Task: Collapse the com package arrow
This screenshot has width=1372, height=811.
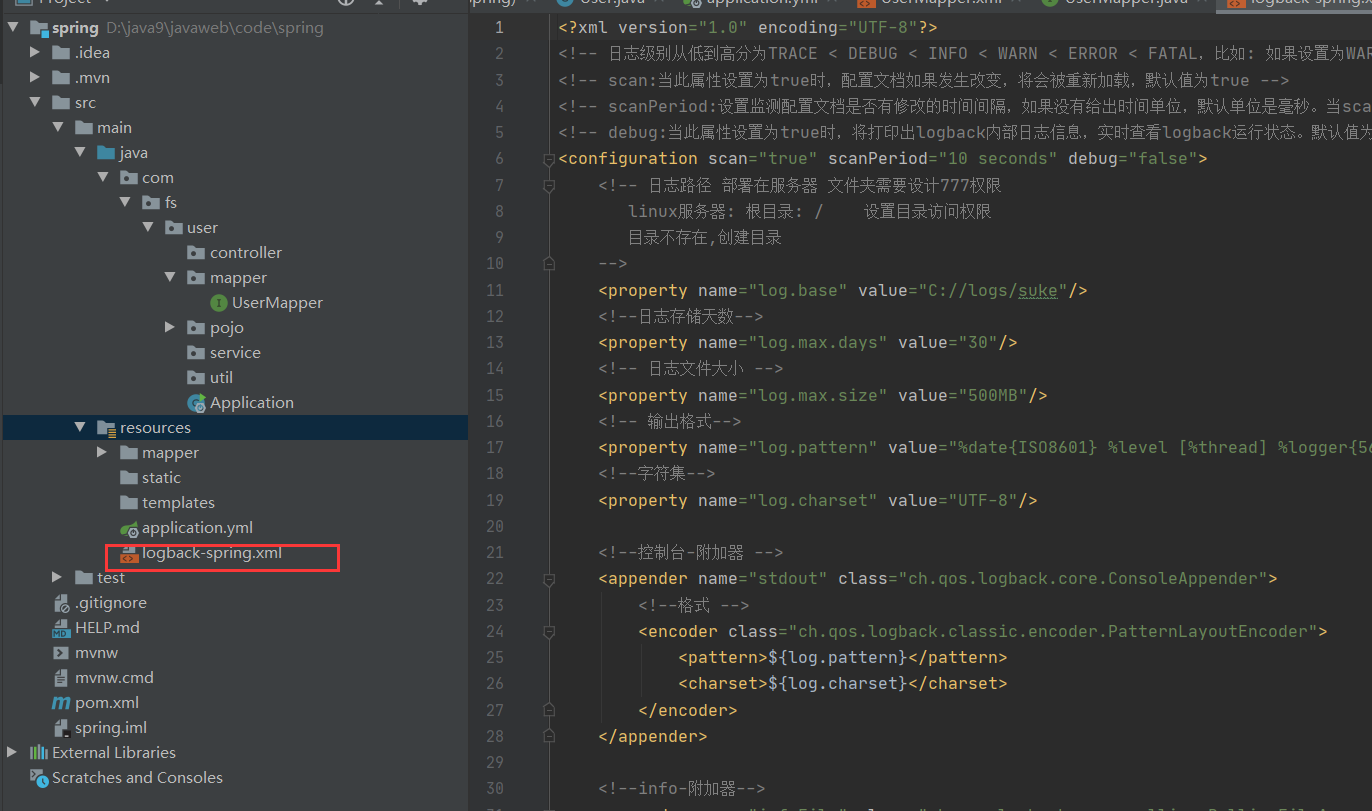Action: point(103,178)
